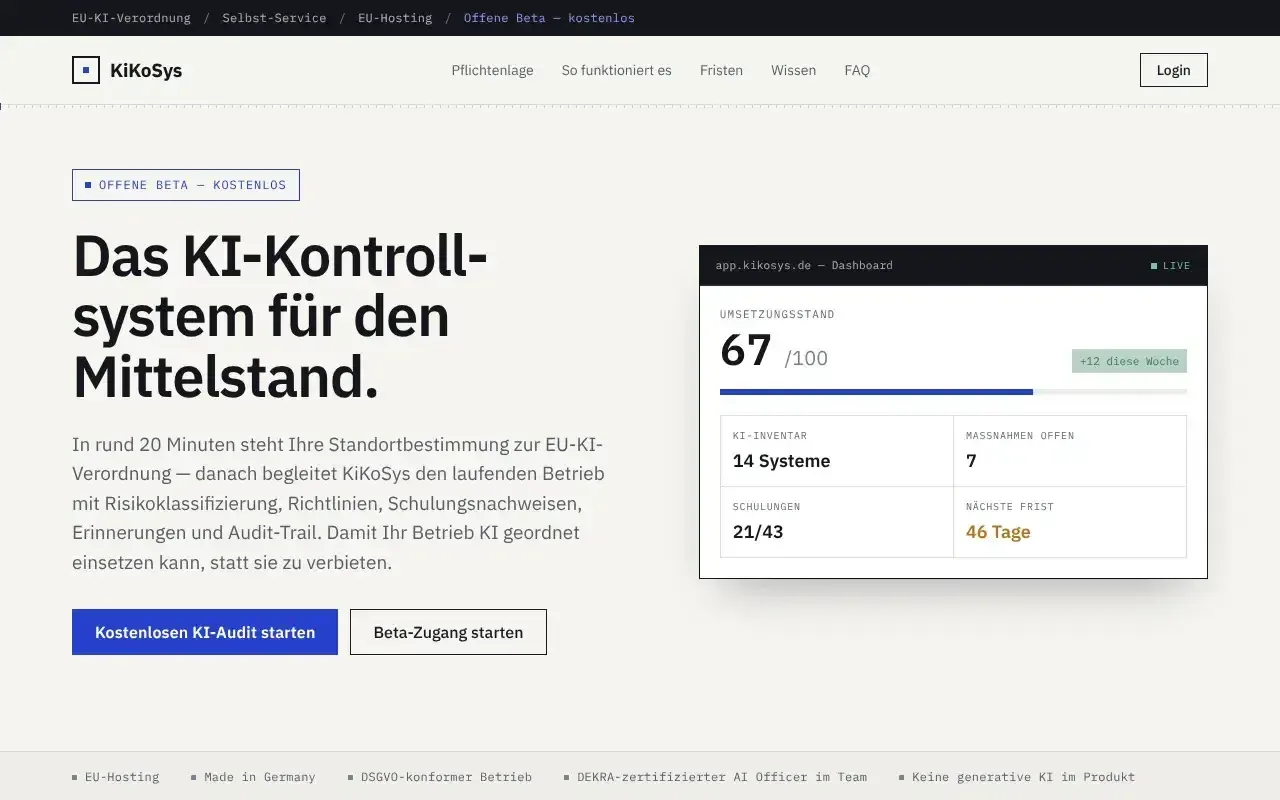This screenshot has width=1280, height=800.
Task: Click DSGVO-konformer Betrieb footer text
Action: [446, 777]
